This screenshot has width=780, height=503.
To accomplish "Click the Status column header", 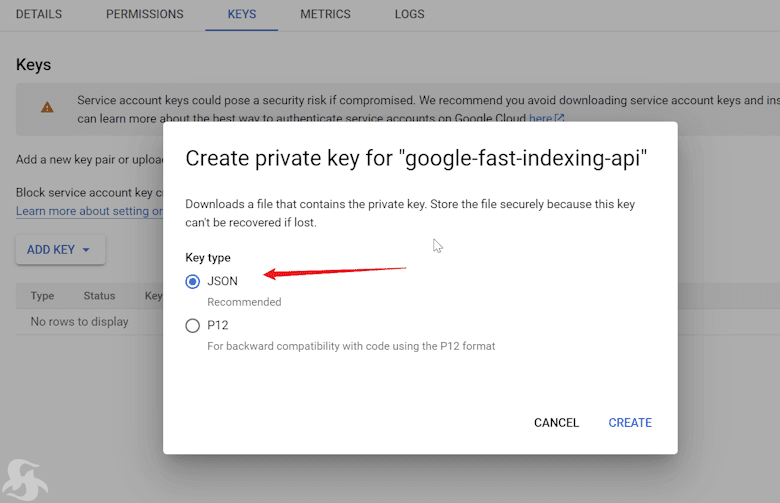I will coord(99,296).
